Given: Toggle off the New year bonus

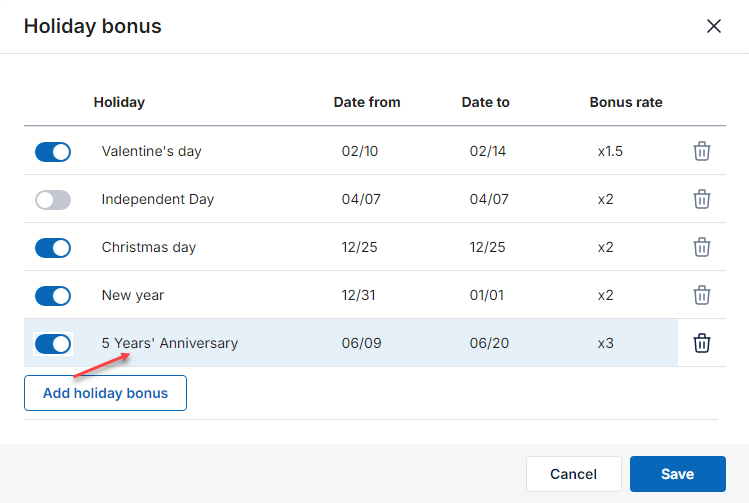Looking at the screenshot, I should (x=53, y=296).
